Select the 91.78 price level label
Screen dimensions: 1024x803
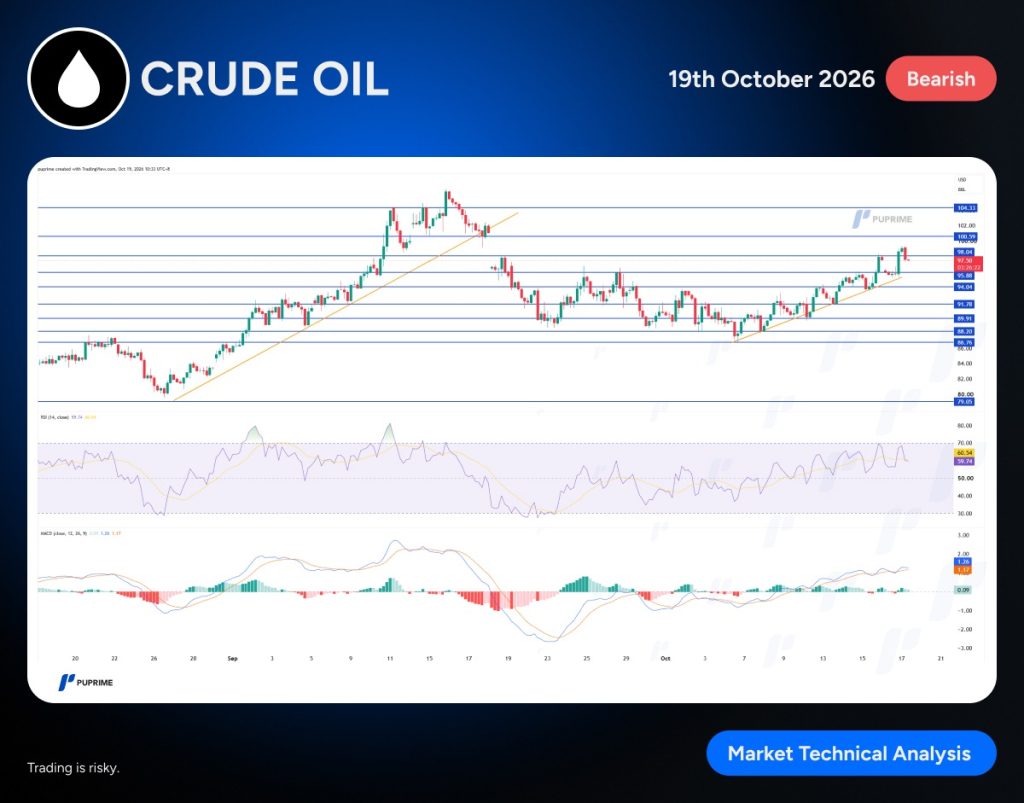(x=964, y=304)
